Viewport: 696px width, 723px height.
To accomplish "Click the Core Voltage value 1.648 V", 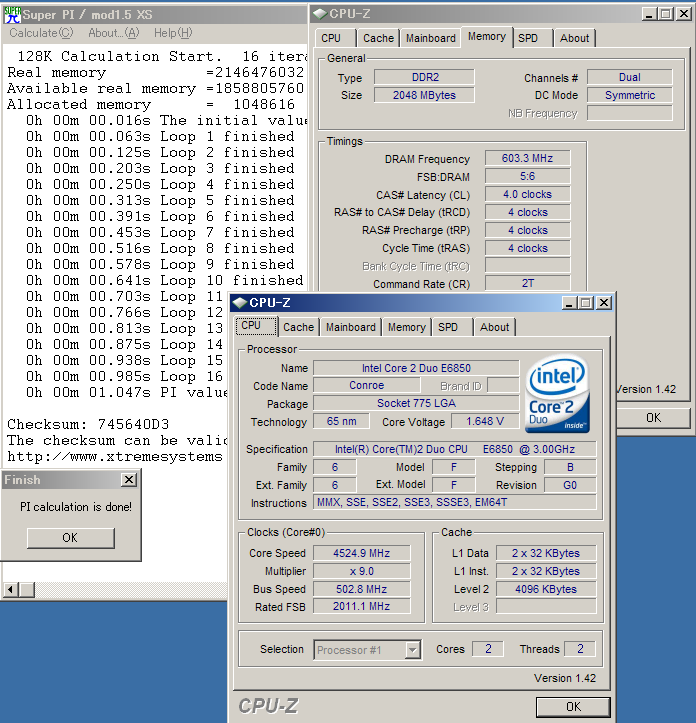I will click(x=485, y=421).
